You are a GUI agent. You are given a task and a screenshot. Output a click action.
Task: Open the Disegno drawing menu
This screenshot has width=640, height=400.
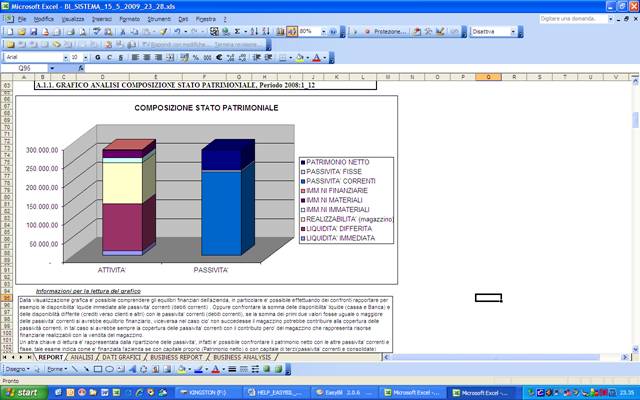click(18, 369)
